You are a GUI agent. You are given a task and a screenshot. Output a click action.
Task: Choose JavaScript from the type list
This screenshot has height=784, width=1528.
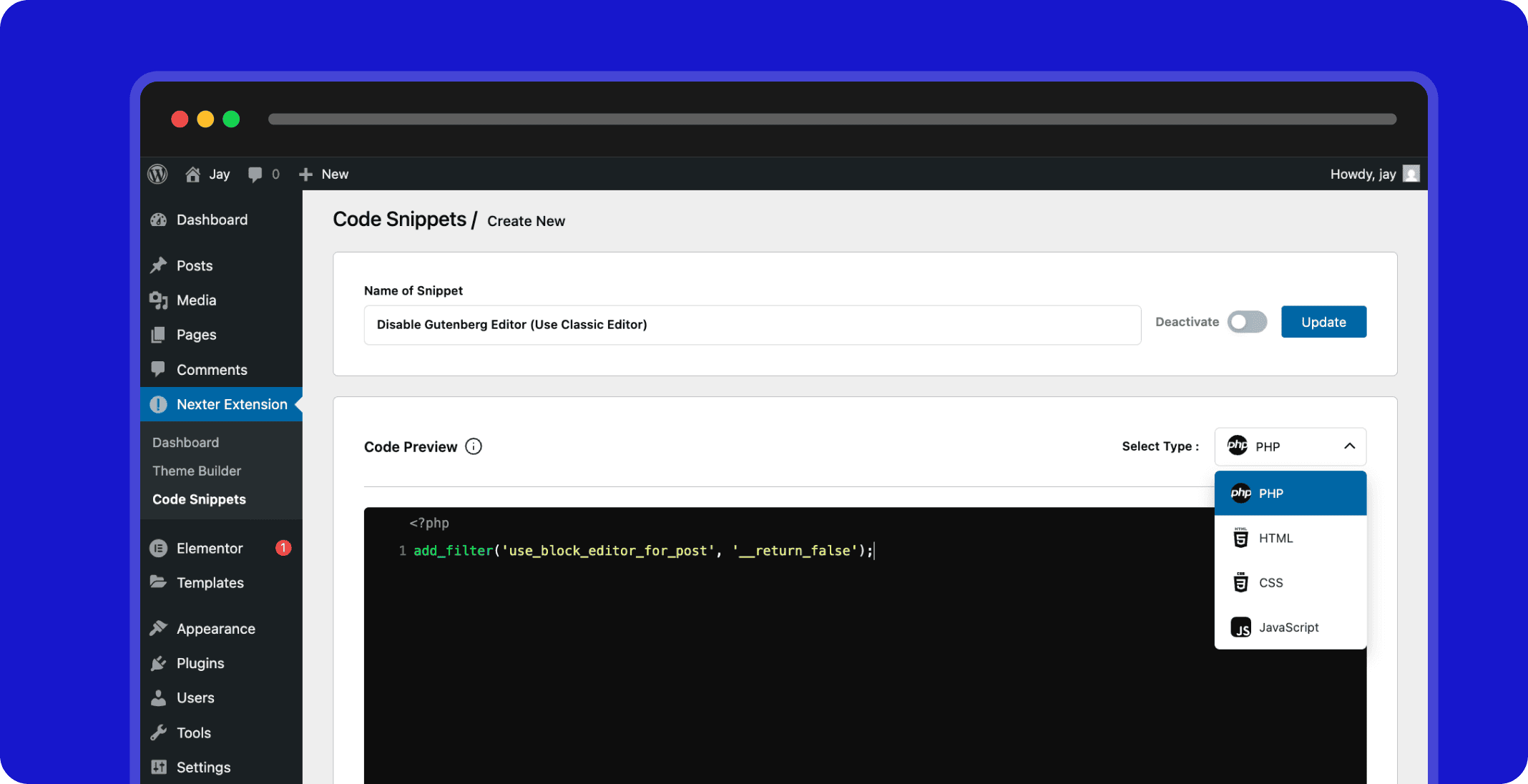point(1291,627)
